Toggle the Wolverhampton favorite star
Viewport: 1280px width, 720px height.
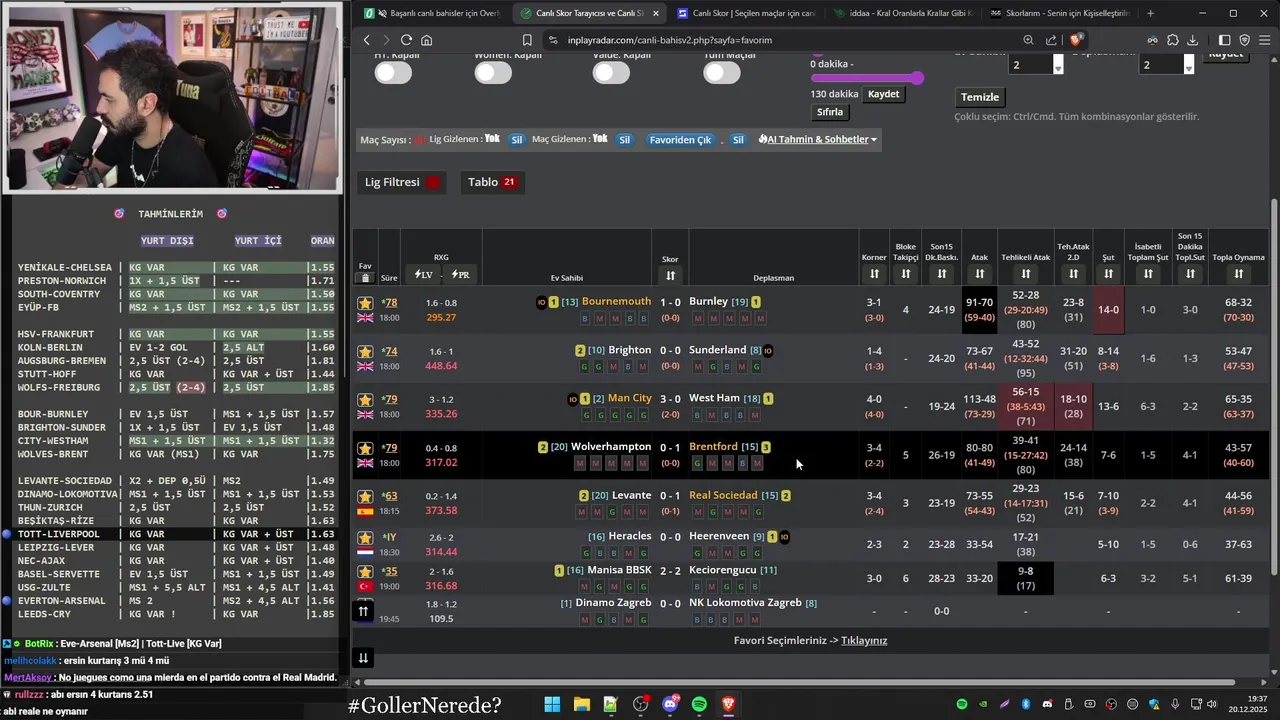tap(365, 448)
